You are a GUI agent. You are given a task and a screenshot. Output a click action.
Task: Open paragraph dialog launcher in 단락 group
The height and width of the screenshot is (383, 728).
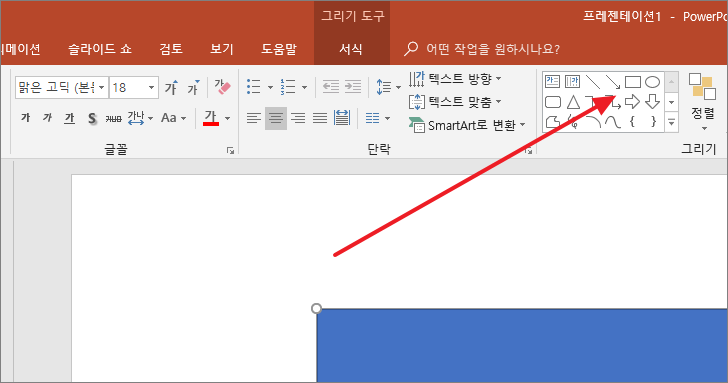pos(529,150)
